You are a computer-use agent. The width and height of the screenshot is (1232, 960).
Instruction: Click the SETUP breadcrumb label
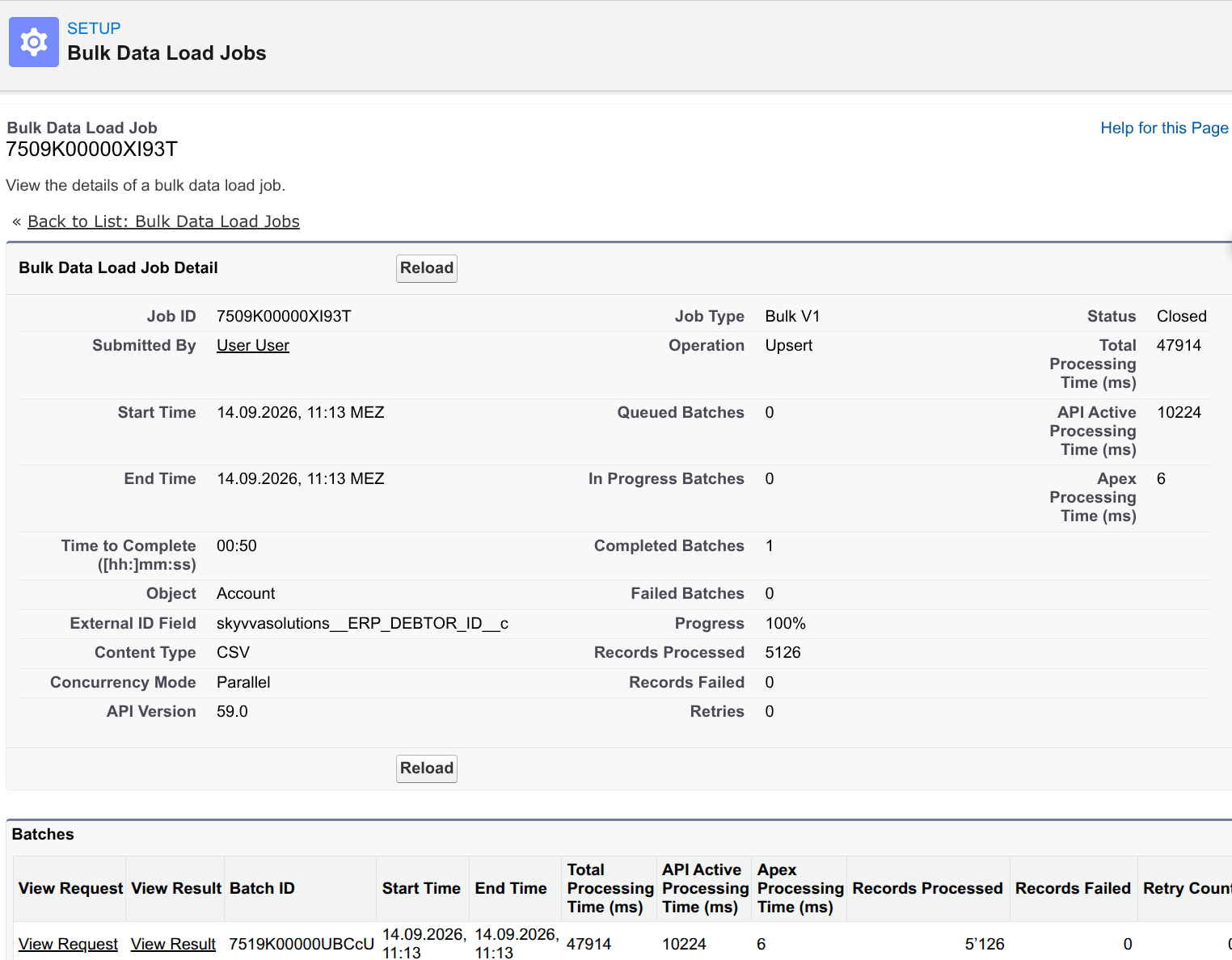[x=94, y=28]
